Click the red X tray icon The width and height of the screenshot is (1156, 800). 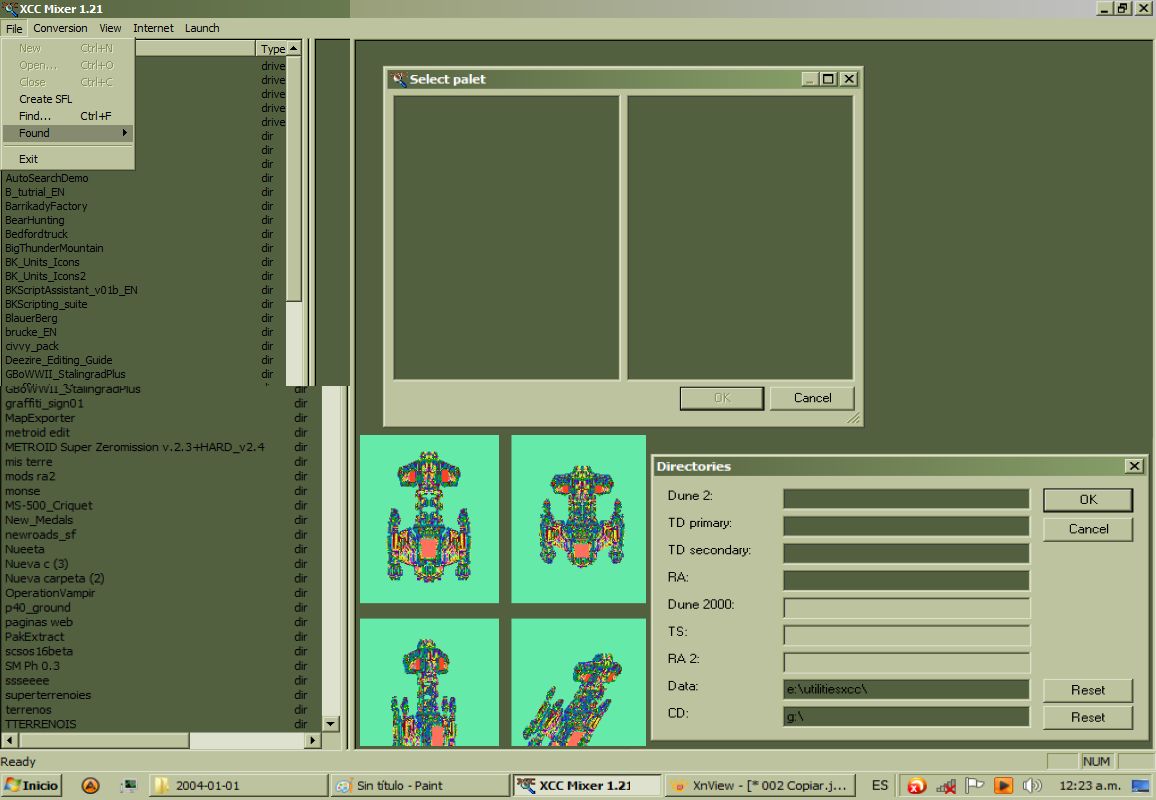916,786
